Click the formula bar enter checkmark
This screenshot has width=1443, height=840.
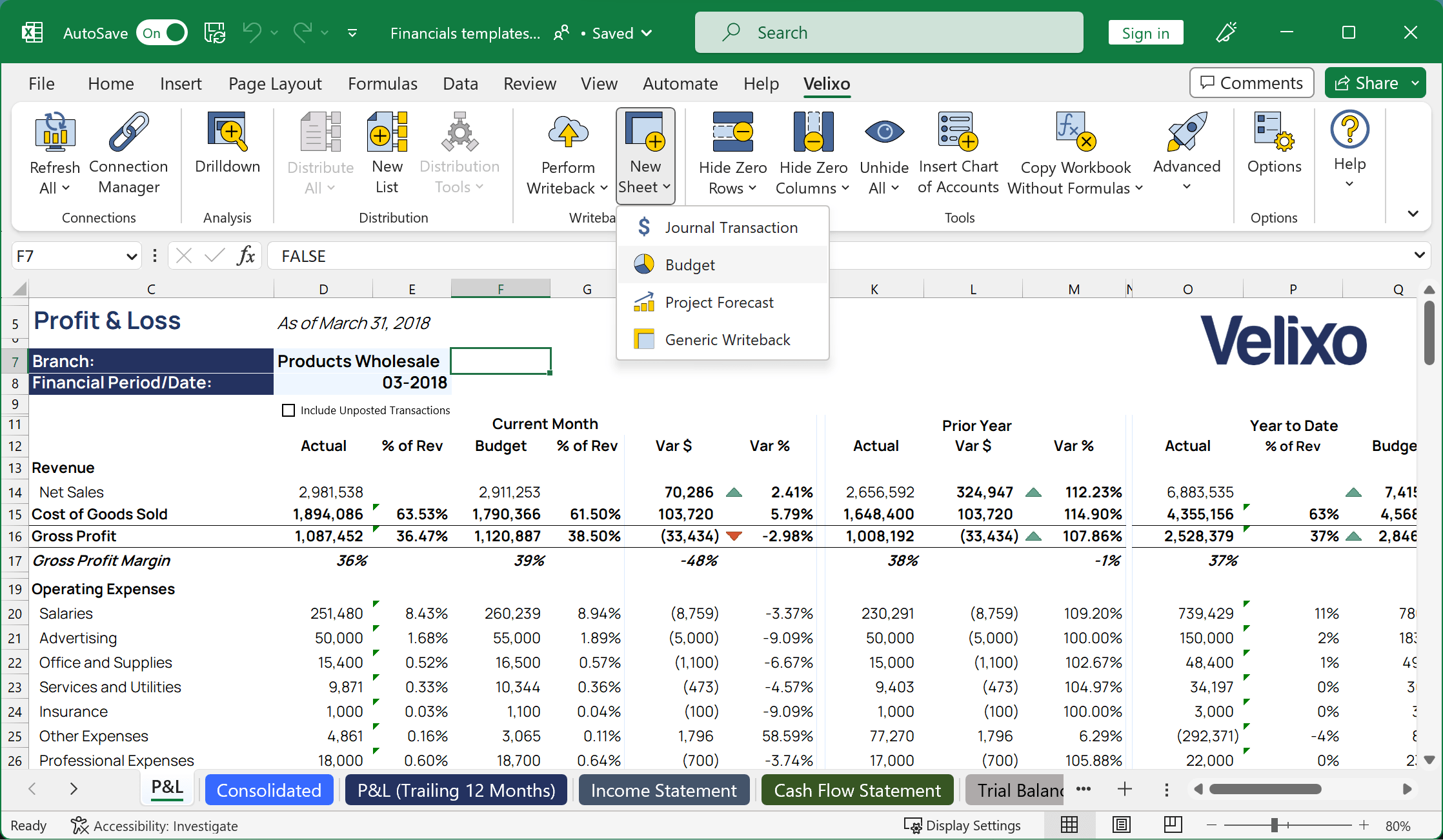point(214,256)
